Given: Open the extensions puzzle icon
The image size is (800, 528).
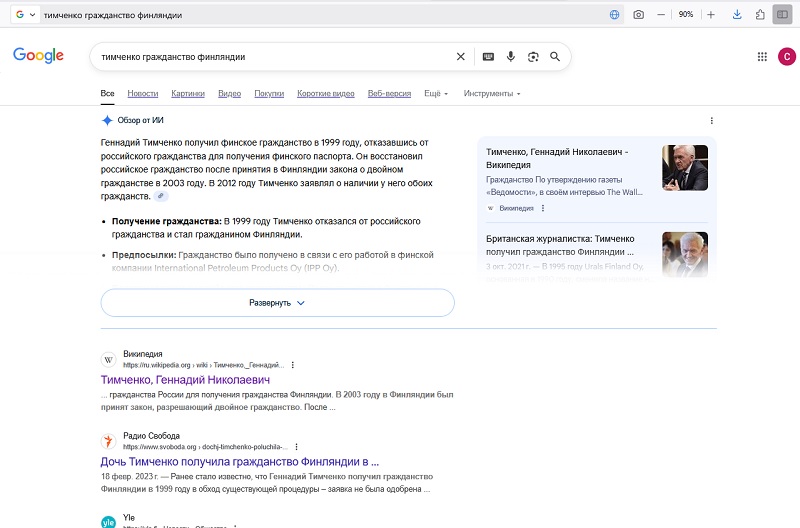Looking at the screenshot, I should point(760,15).
